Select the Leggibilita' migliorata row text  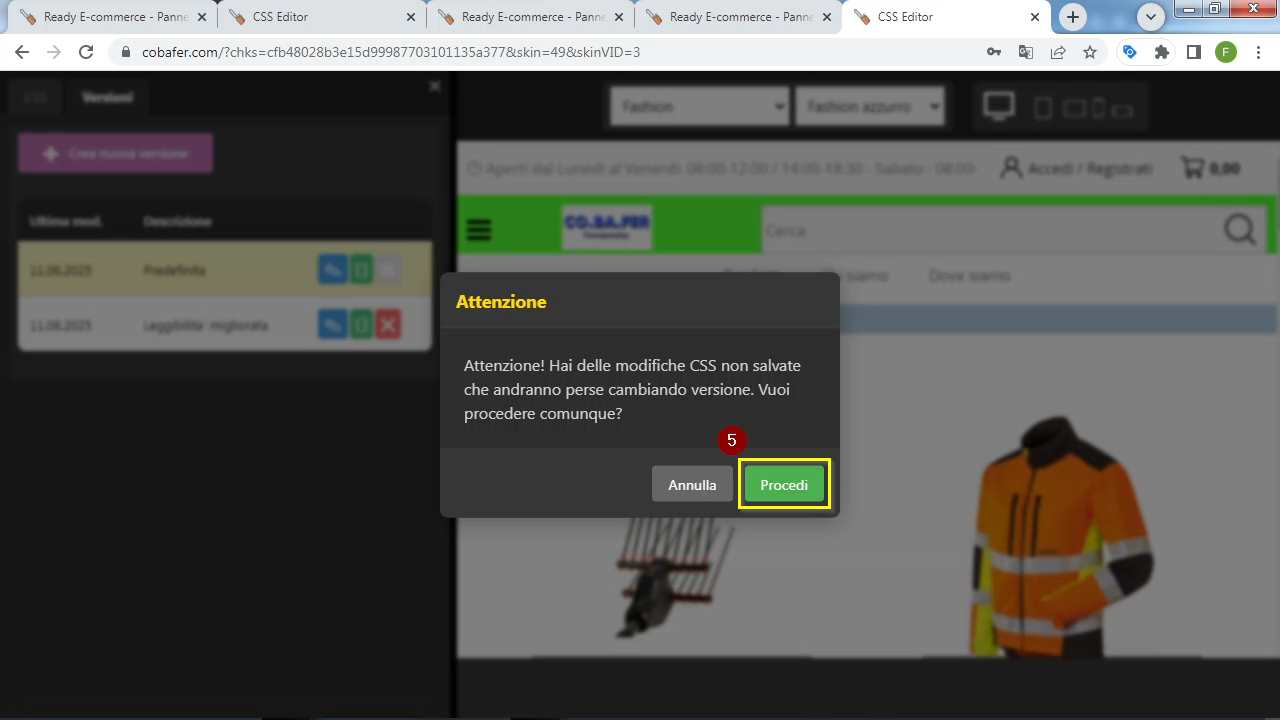click(206, 325)
